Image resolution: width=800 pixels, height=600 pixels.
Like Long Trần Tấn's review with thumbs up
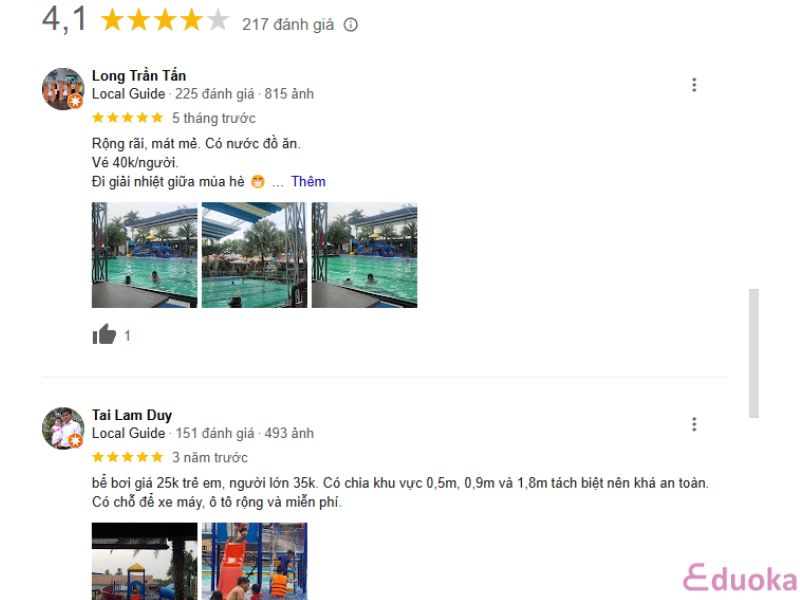click(x=104, y=335)
